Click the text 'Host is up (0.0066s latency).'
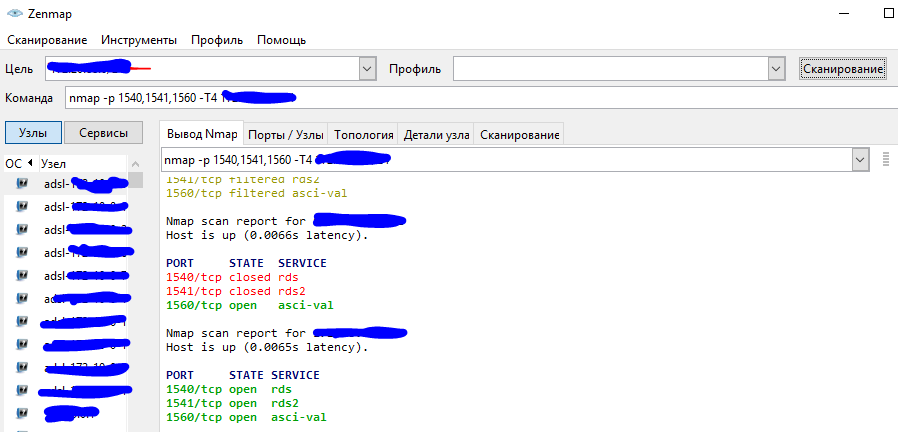Screen dimensions: 898x432 [267, 235]
